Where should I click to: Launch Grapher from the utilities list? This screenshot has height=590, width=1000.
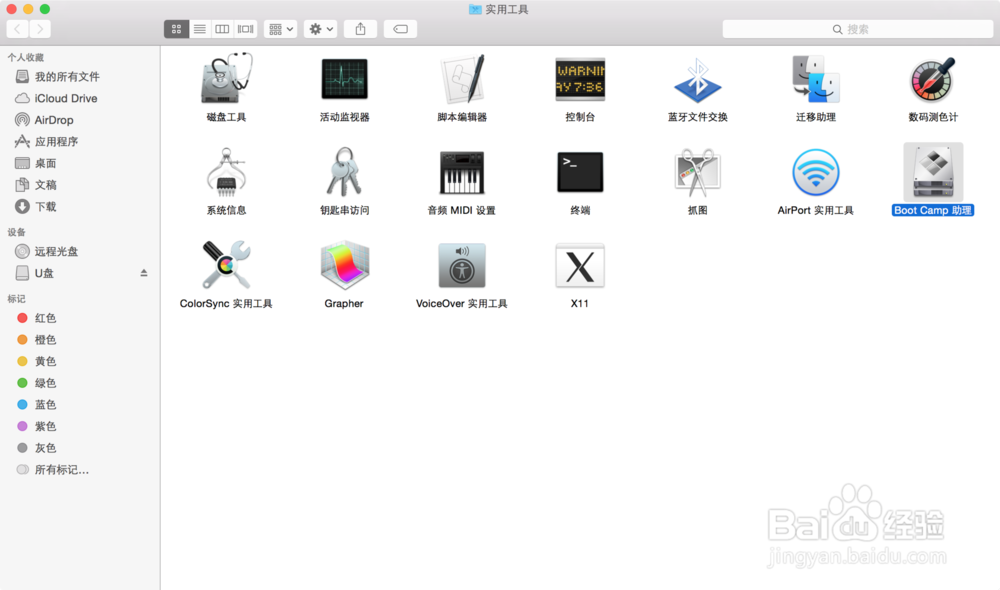343,265
